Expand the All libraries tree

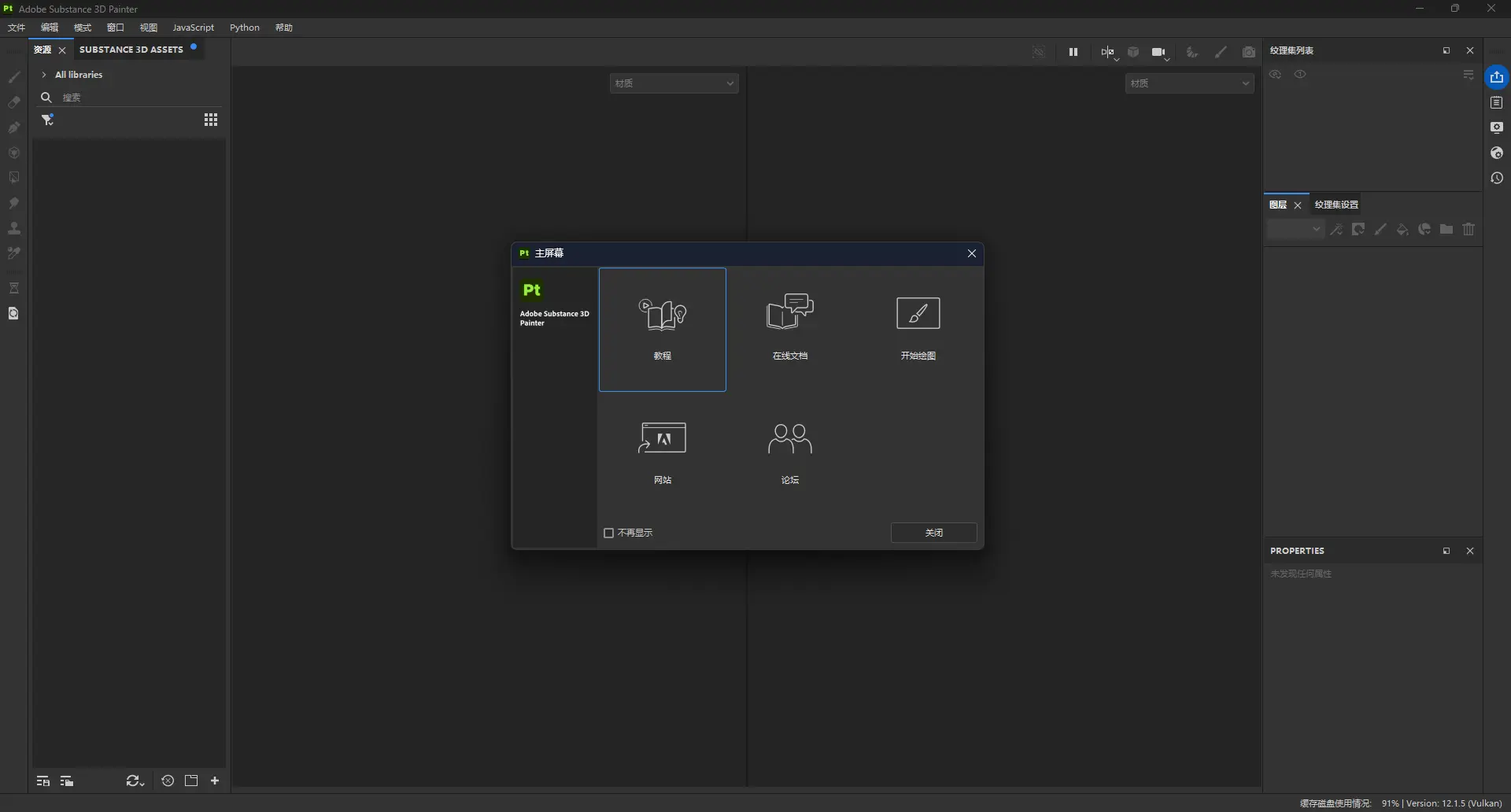pos(44,75)
